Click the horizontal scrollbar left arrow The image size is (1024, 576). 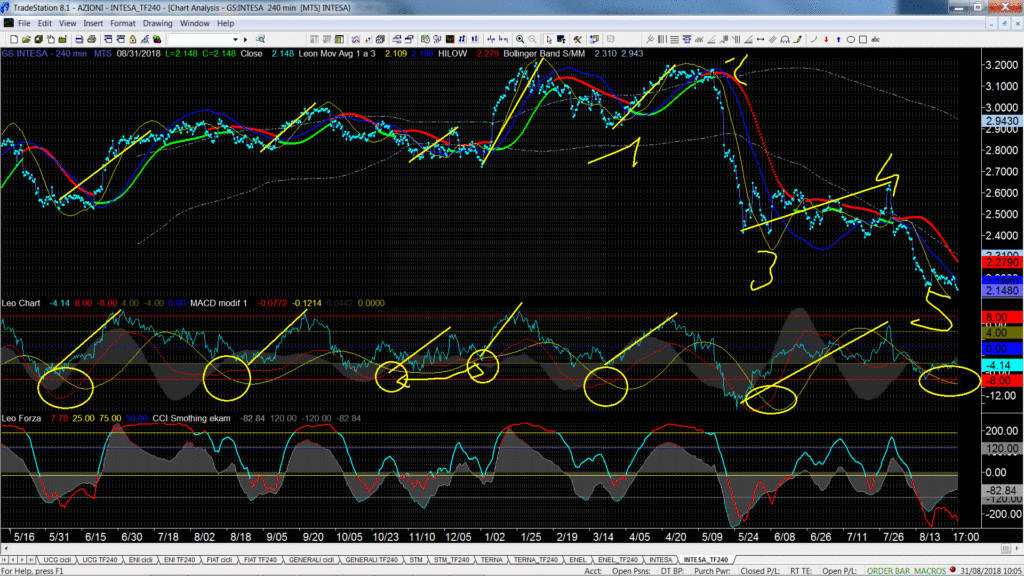coord(5,549)
